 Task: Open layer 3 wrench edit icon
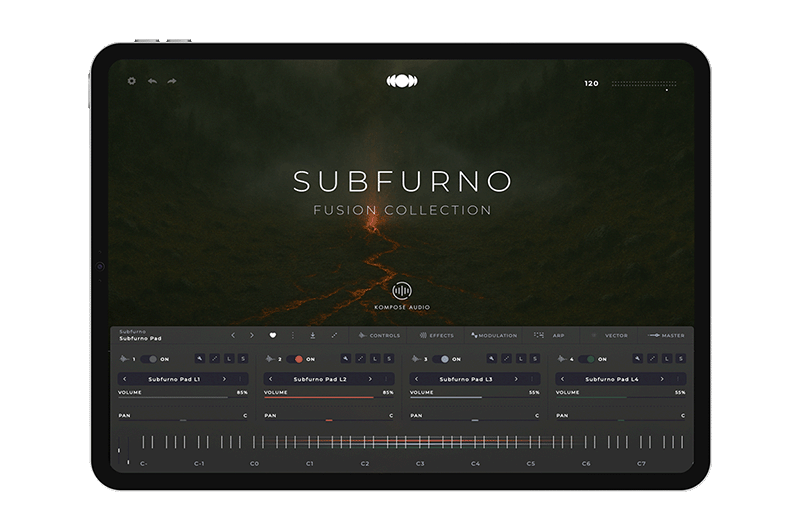pos(492,359)
